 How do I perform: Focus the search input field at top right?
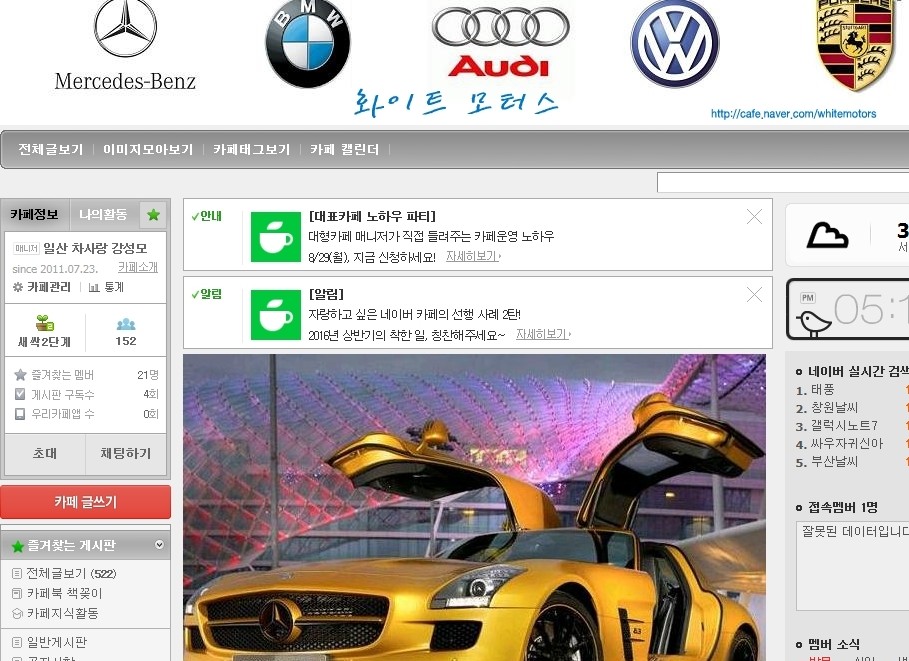tap(783, 182)
